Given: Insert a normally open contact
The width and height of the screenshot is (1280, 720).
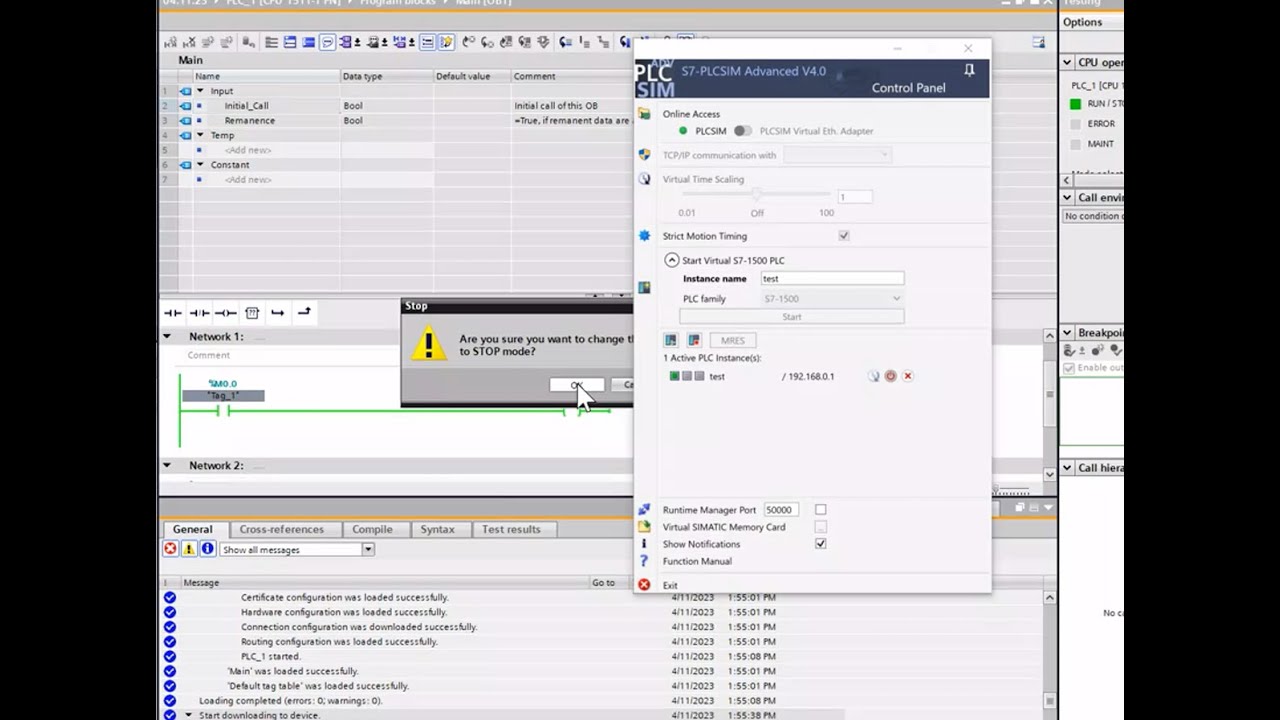Looking at the screenshot, I should pos(173,313).
